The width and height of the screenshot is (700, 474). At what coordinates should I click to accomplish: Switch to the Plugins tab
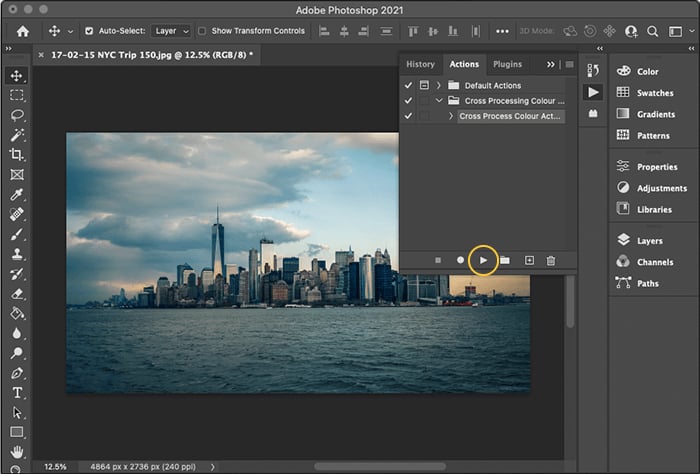(x=507, y=64)
